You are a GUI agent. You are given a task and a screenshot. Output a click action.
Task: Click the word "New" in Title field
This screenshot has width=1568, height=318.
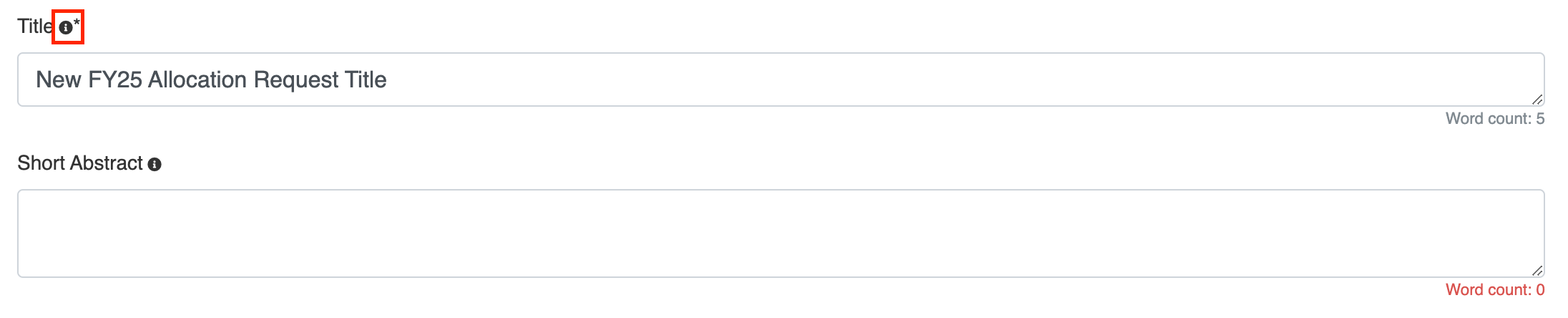coord(58,79)
